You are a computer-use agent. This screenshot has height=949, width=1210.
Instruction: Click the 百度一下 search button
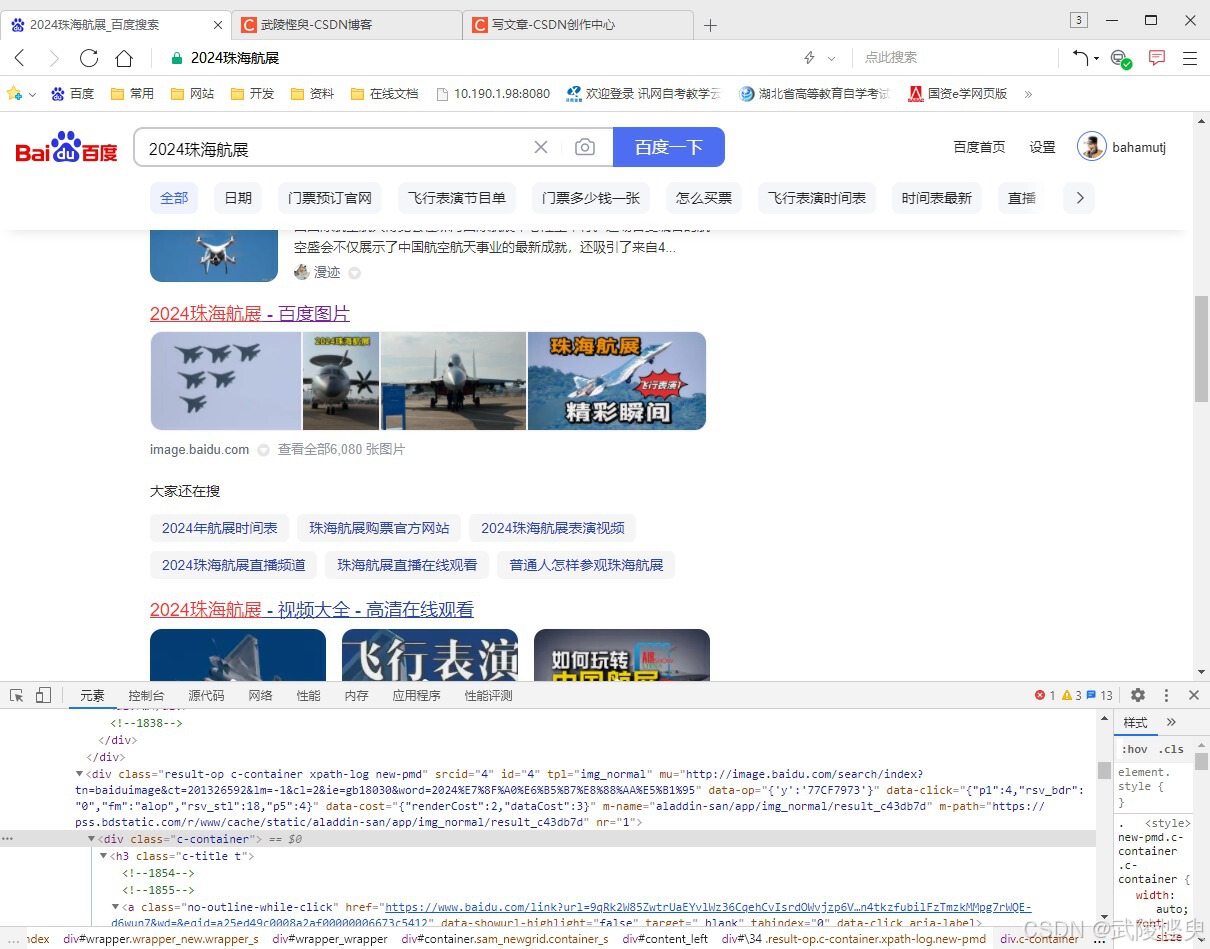668,147
